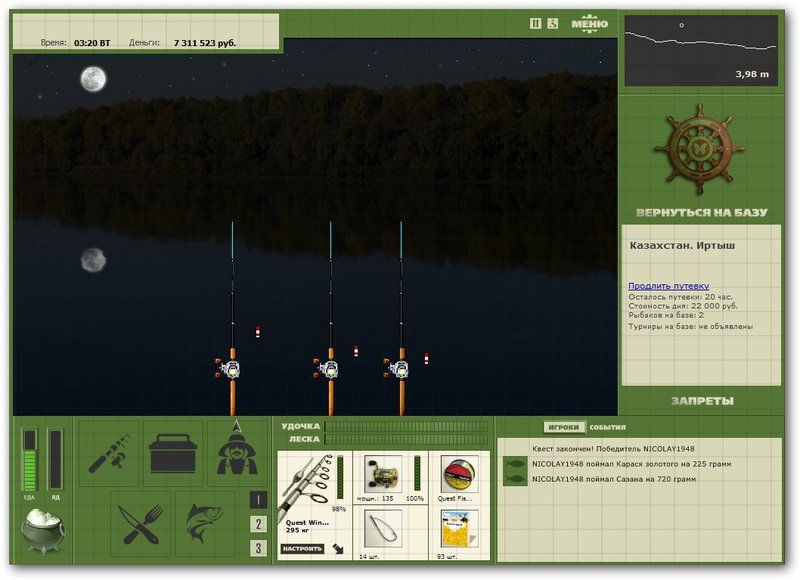Click the Казахстан. Иртыш location title
Viewport: 800px width, 580px height.
[682, 245]
